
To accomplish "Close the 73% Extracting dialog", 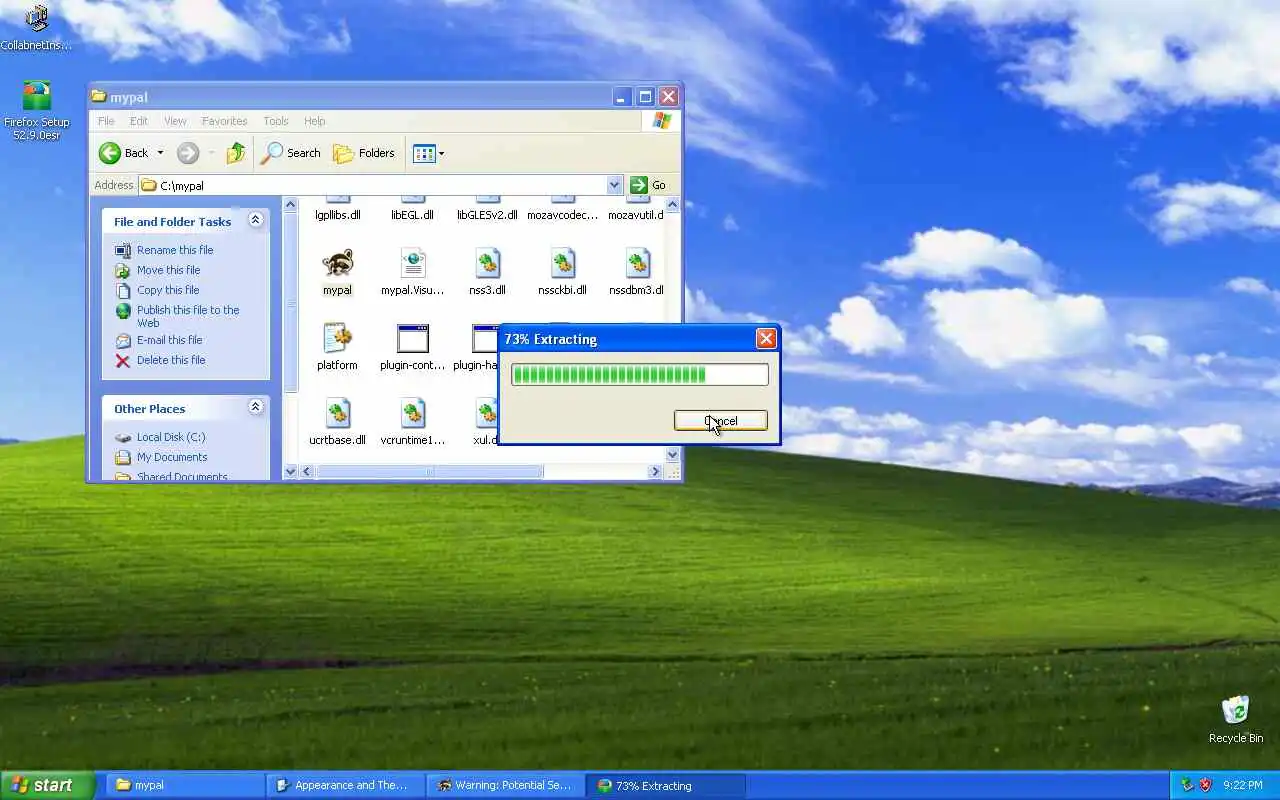I will coord(766,339).
